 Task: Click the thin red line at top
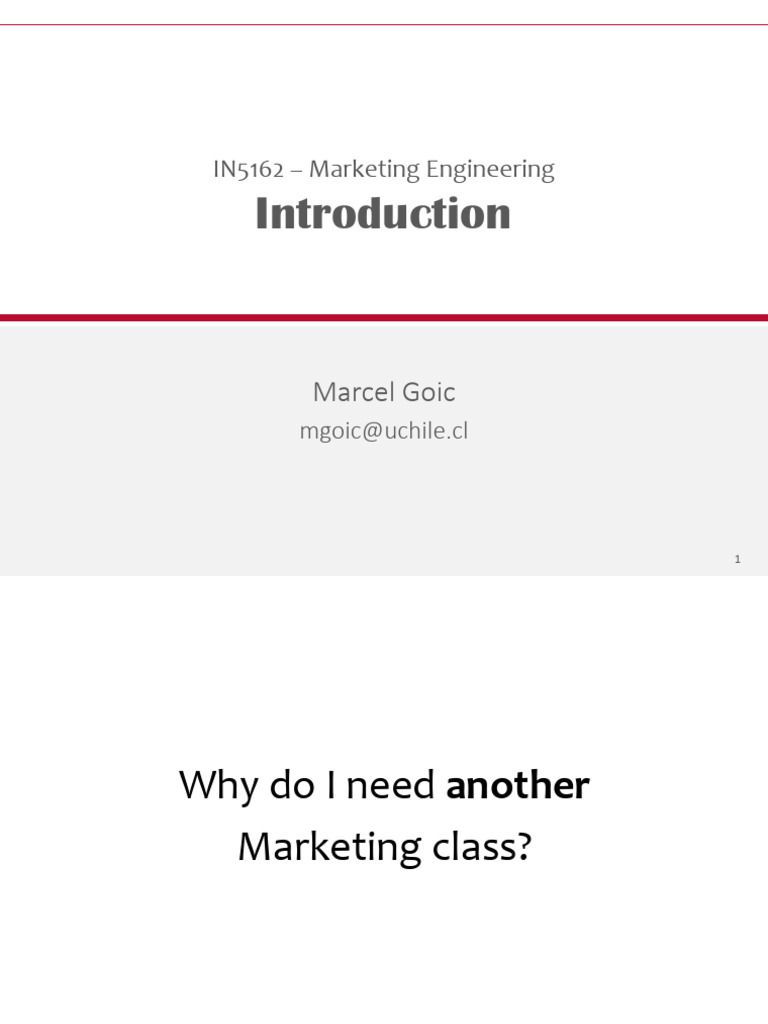384,25
